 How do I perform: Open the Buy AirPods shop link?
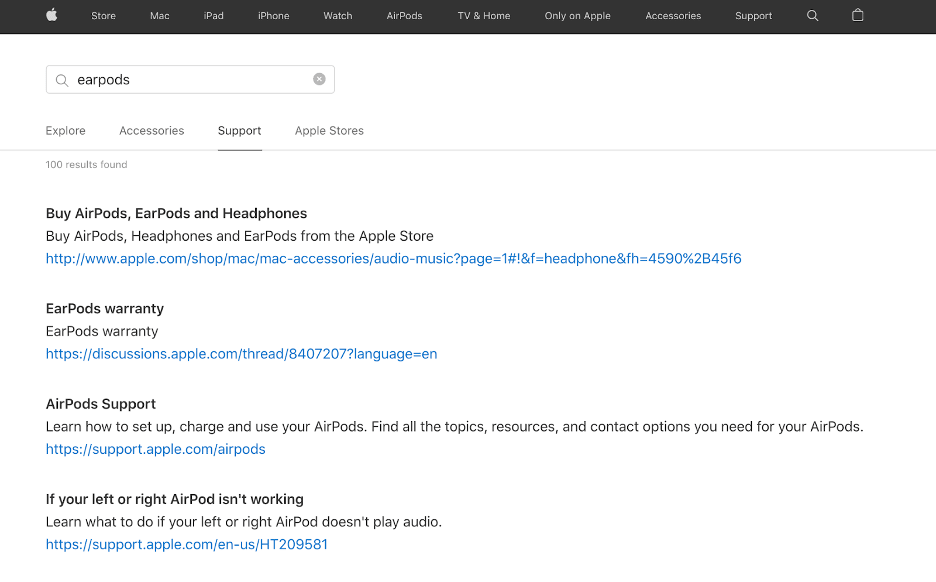393,258
